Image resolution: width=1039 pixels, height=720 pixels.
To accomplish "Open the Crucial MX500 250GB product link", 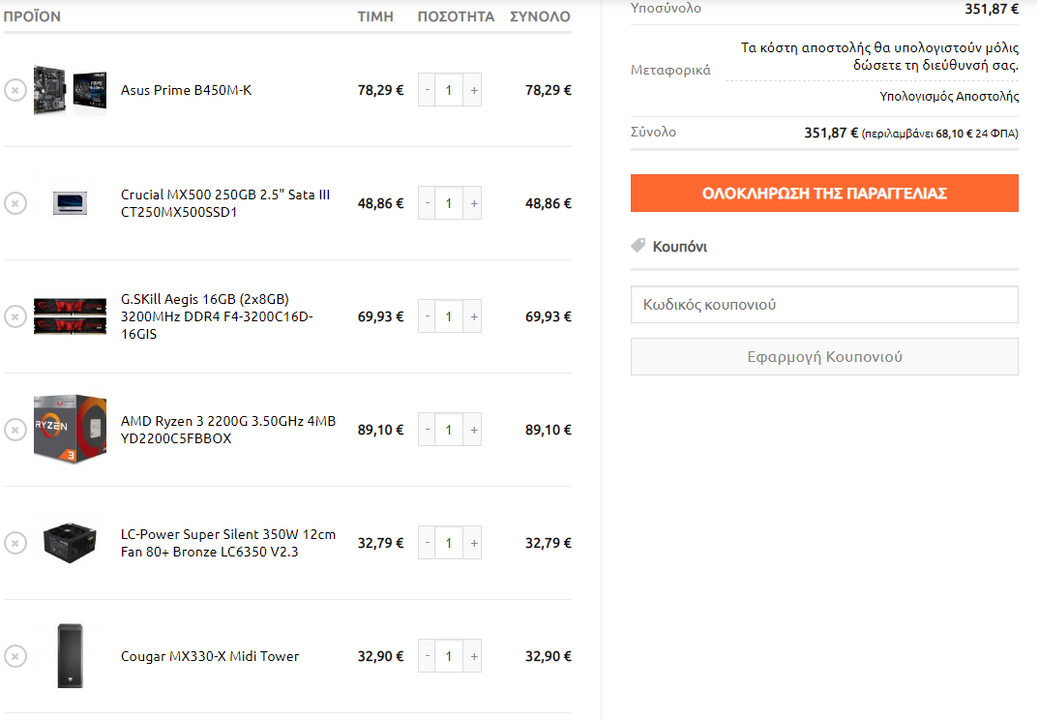I will point(225,203).
